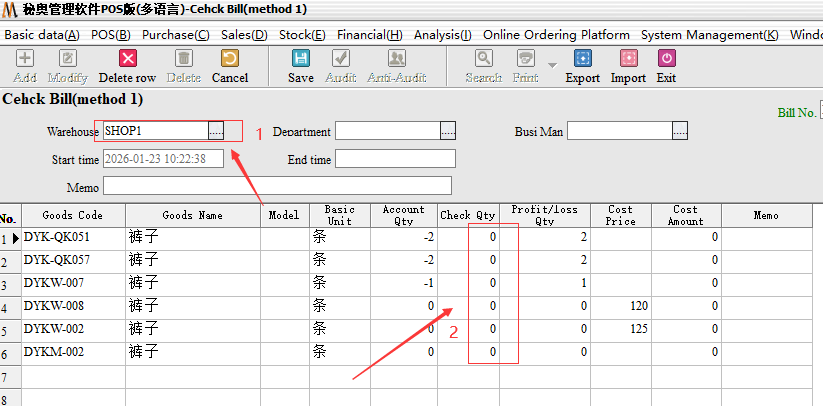Select Check Qty cell for DYK-QK051
Viewport: 823px width, 406px height.
469,238
